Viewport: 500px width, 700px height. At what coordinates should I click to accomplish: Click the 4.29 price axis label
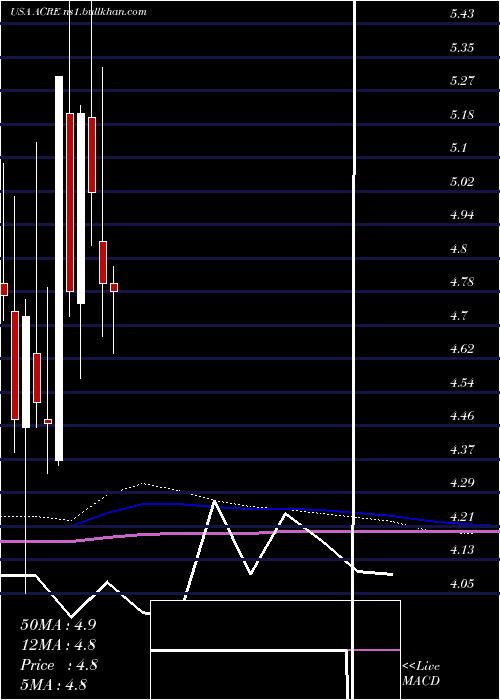pyautogui.click(x=462, y=483)
